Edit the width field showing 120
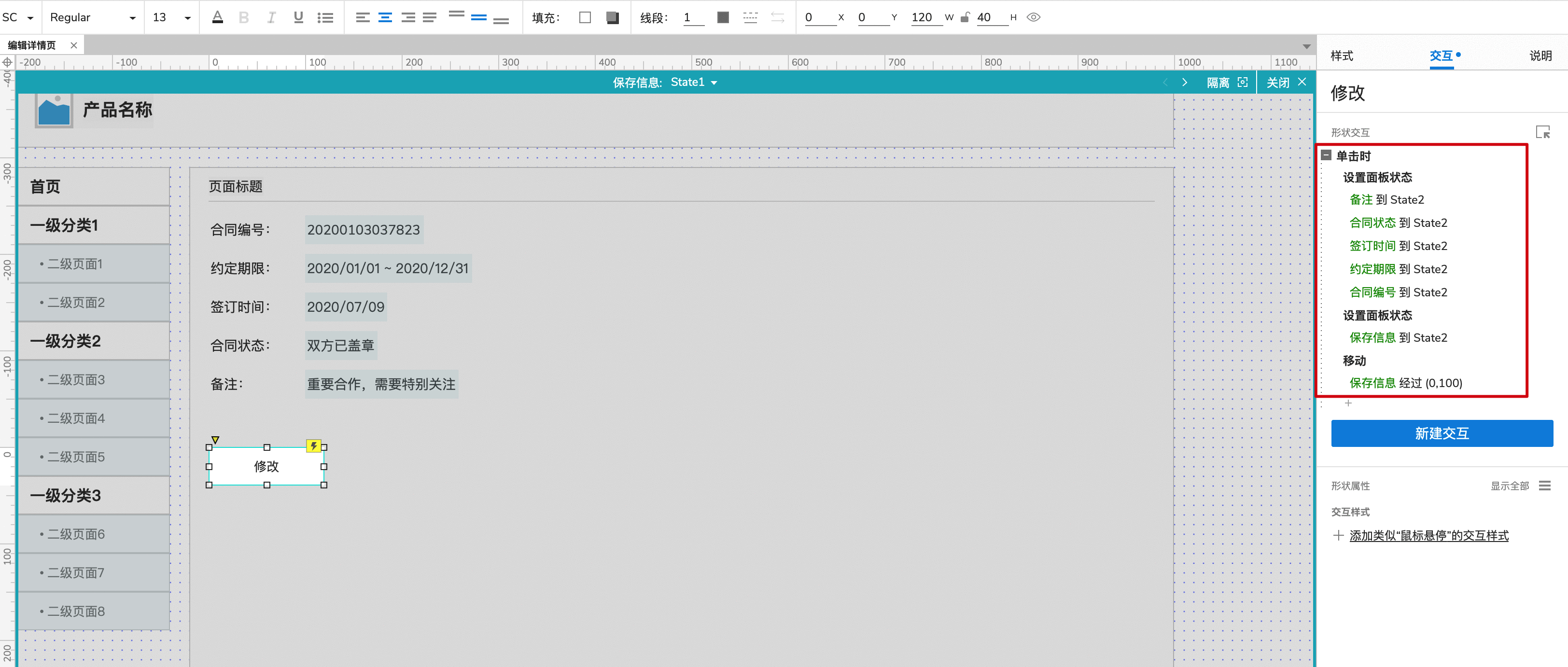 [x=926, y=18]
